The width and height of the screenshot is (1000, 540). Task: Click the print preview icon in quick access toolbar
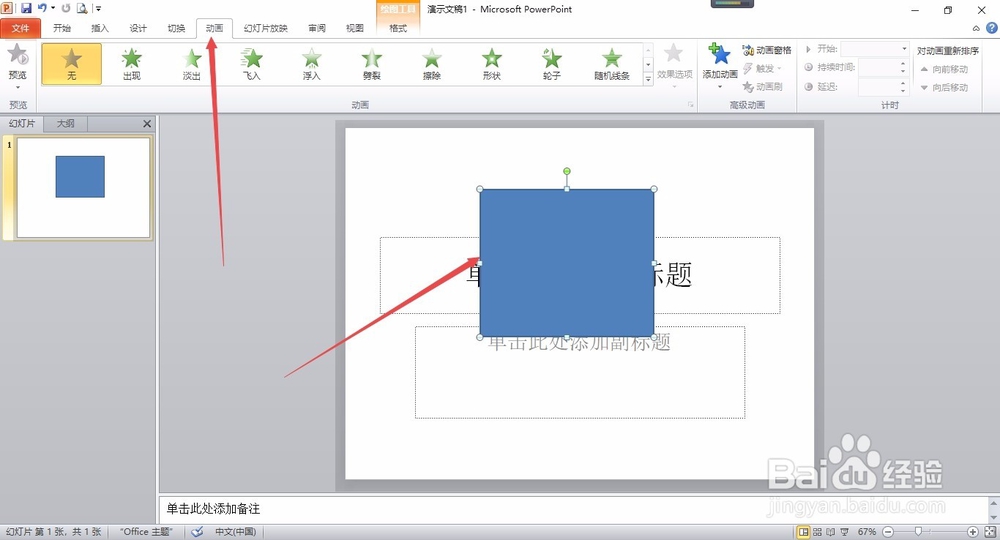tap(82, 8)
